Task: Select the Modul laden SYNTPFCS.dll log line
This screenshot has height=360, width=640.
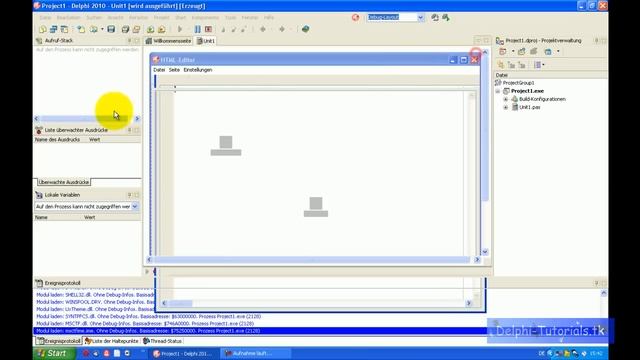Action: (149, 316)
